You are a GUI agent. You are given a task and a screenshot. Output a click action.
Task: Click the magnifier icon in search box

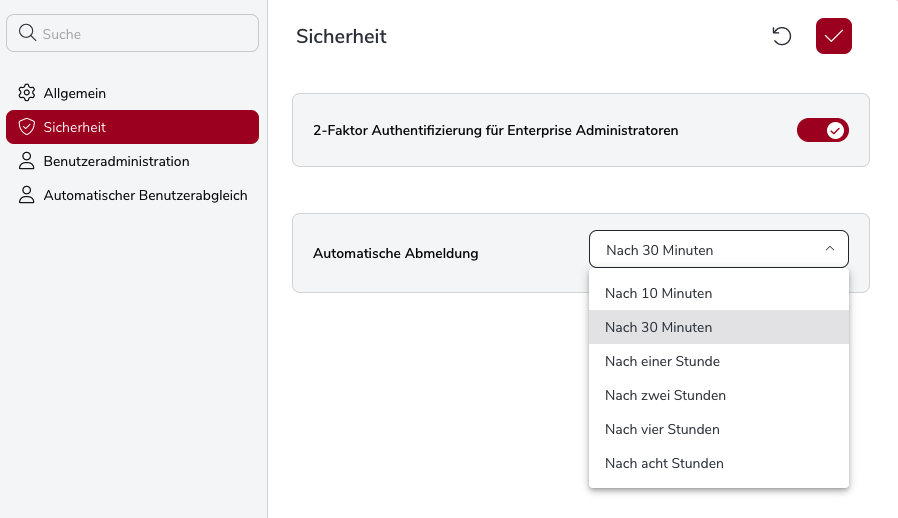(x=28, y=33)
